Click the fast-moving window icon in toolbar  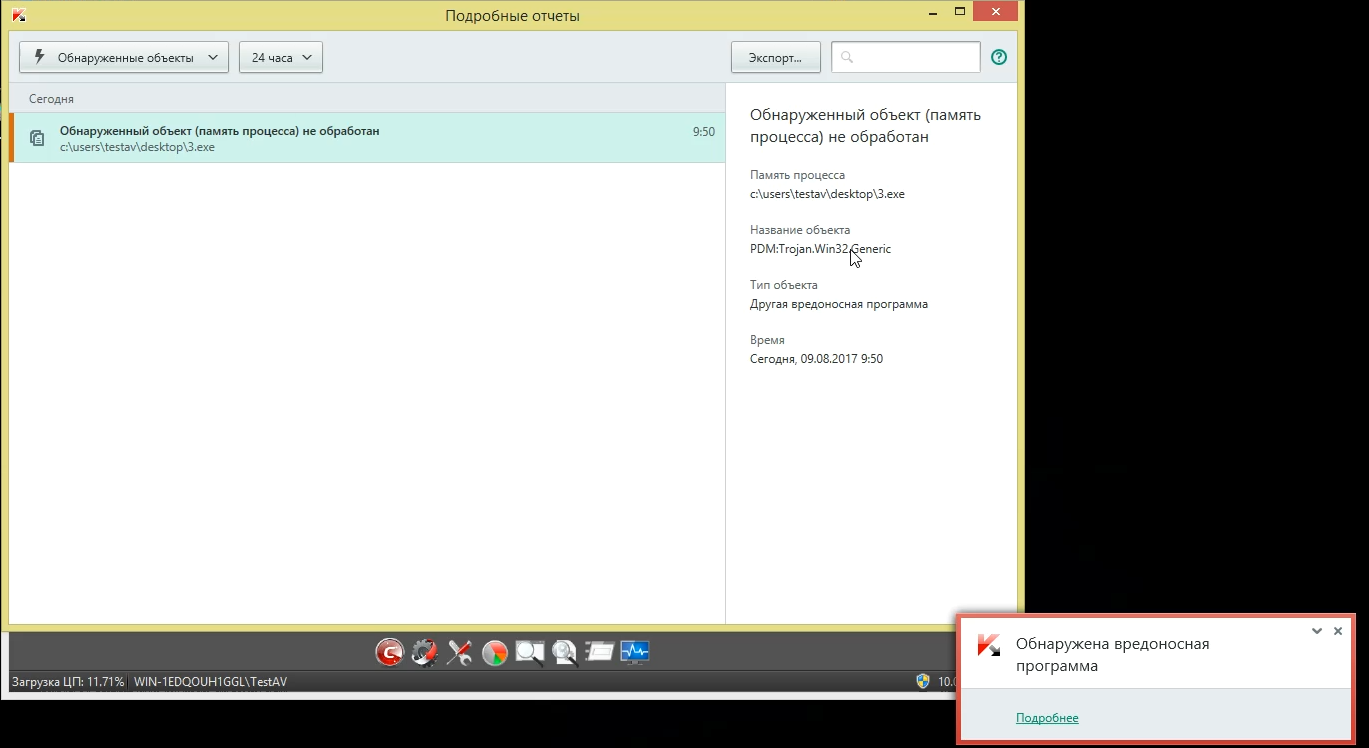tap(599, 653)
